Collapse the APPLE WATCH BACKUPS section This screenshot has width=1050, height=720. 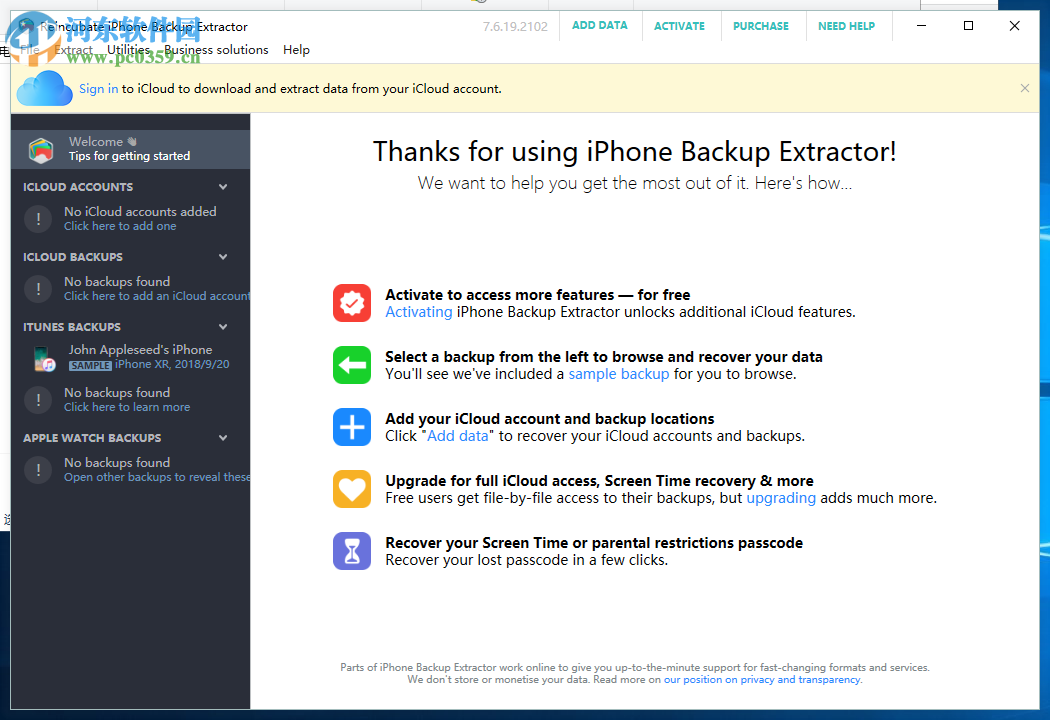pos(223,437)
